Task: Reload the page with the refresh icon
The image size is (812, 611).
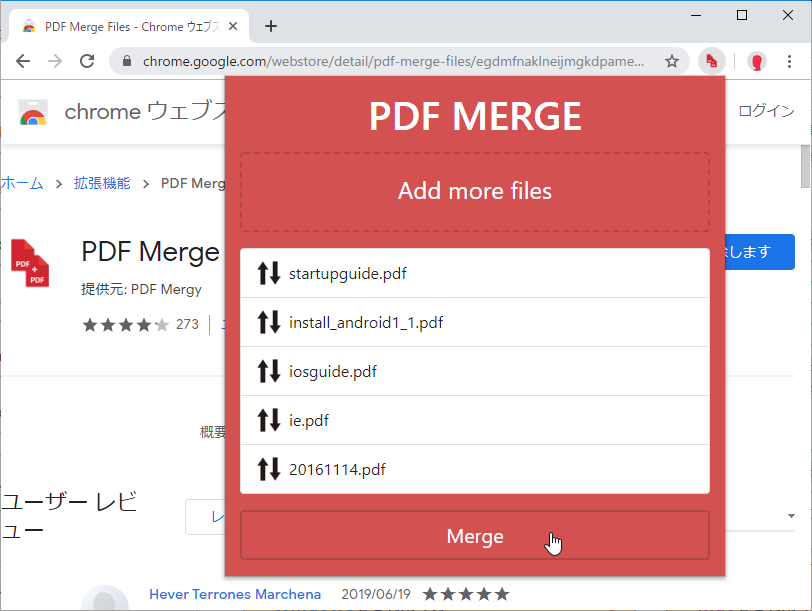Action: coord(87,62)
